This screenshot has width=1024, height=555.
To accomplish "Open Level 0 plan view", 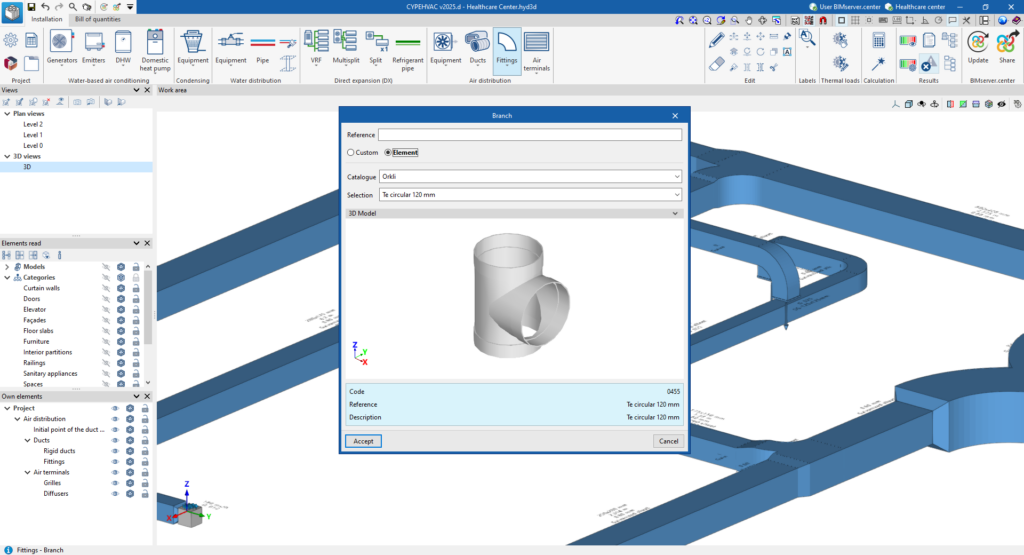I will (33, 146).
